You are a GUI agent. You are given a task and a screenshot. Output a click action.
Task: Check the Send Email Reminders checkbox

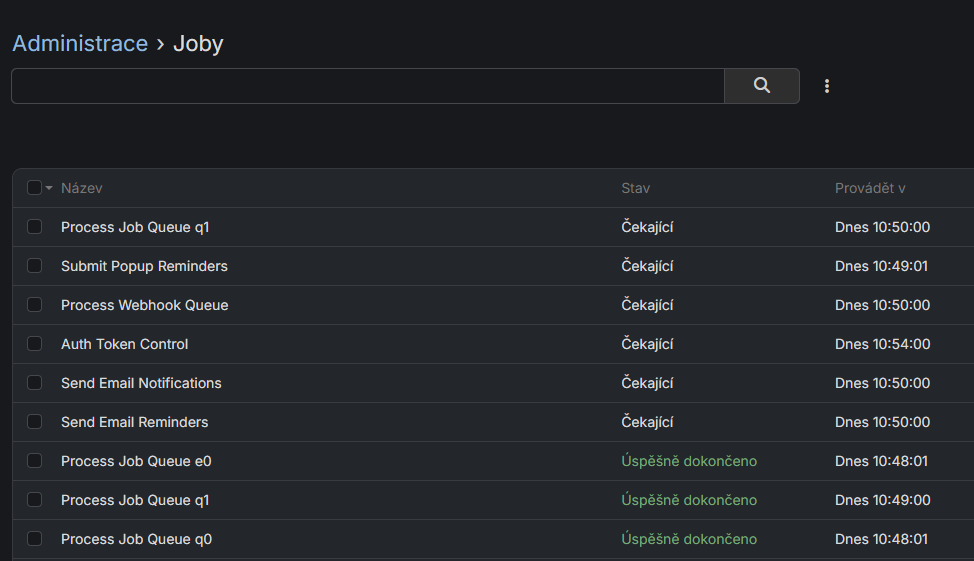click(35, 422)
